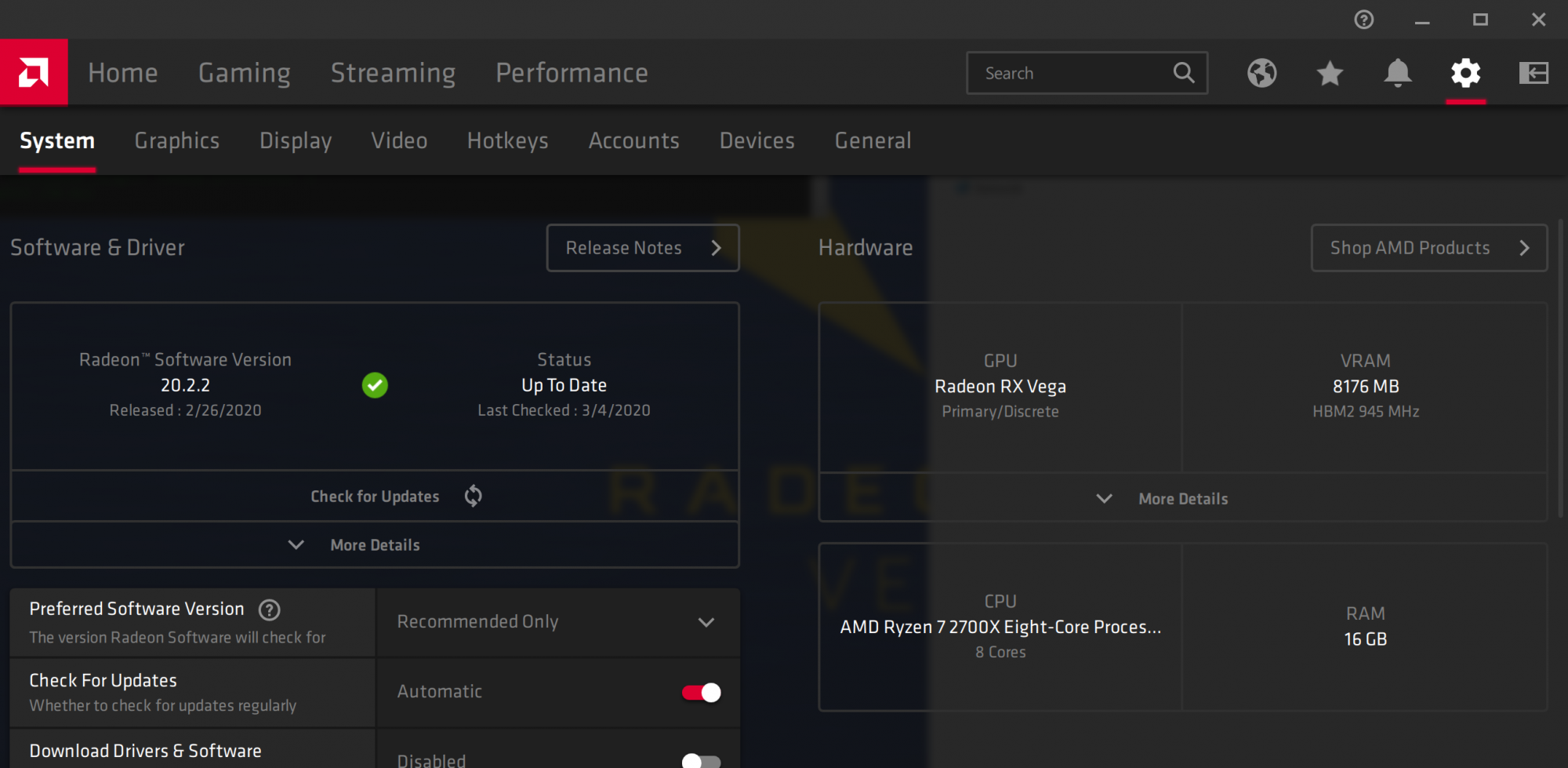The width and height of the screenshot is (1568, 768).
Task: Open notifications bell icon
Action: point(1397,73)
